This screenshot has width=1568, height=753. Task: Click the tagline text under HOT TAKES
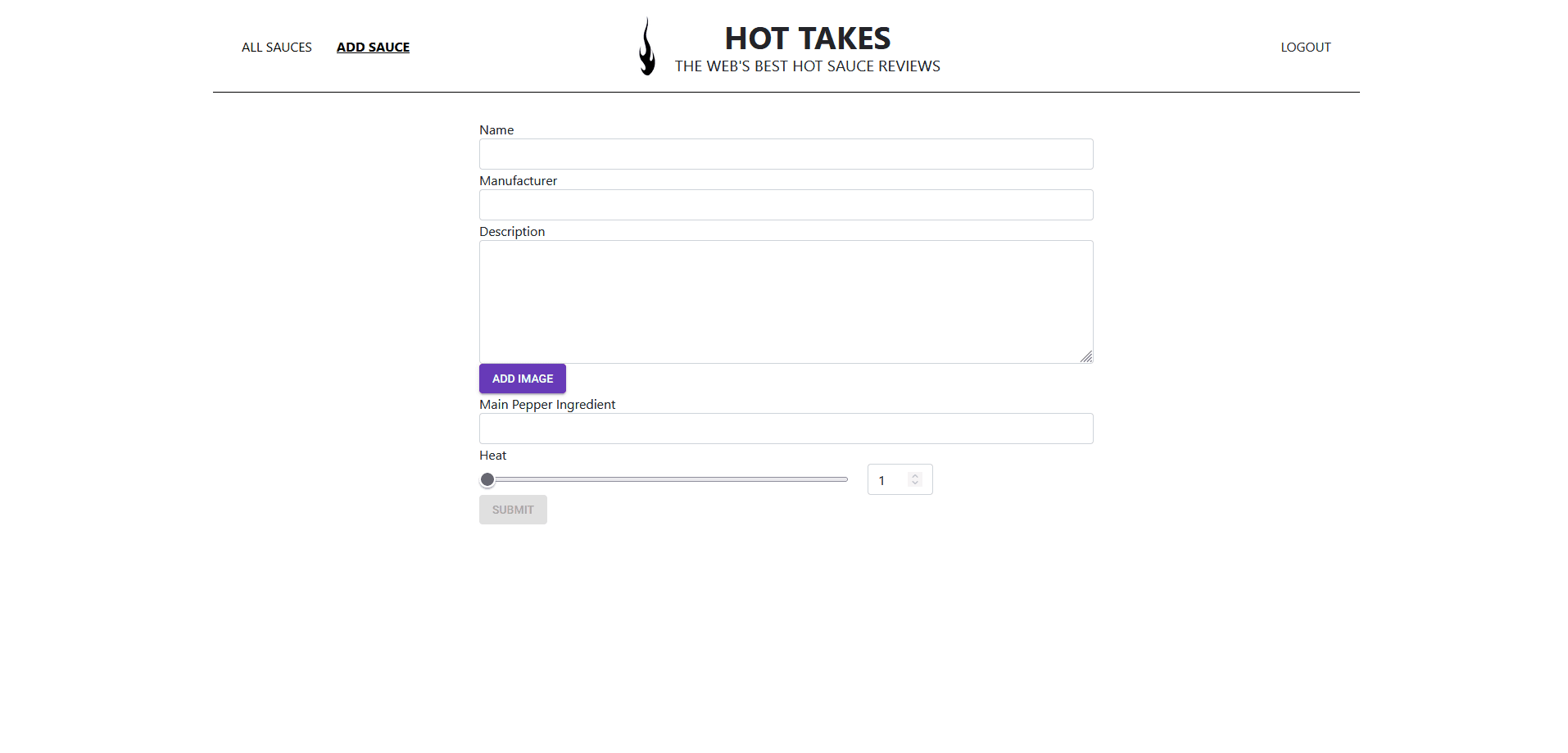(x=807, y=66)
